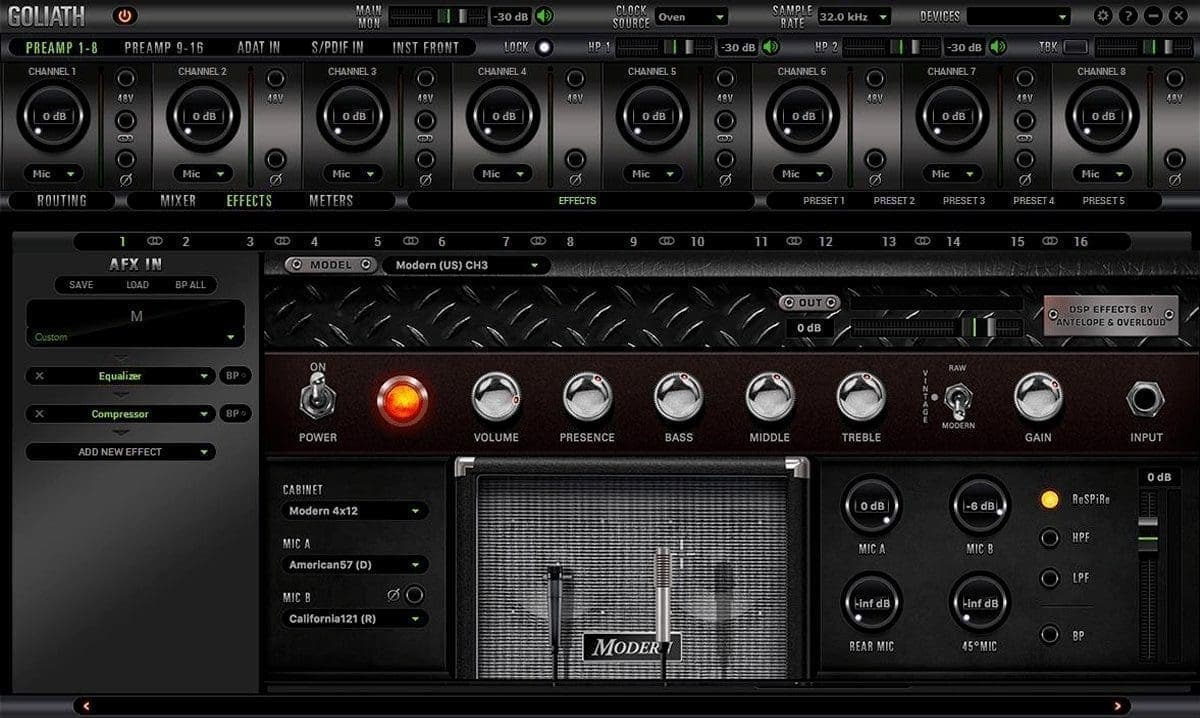Select PRESET 3 button
1200x718 pixels.
[x=964, y=201]
